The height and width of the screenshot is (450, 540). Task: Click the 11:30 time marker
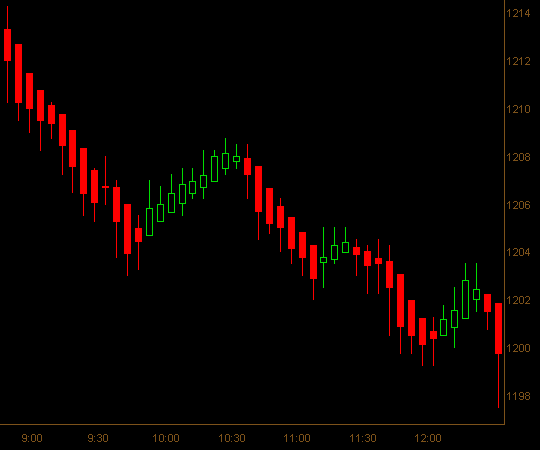pyautogui.click(x=363, y=438)
